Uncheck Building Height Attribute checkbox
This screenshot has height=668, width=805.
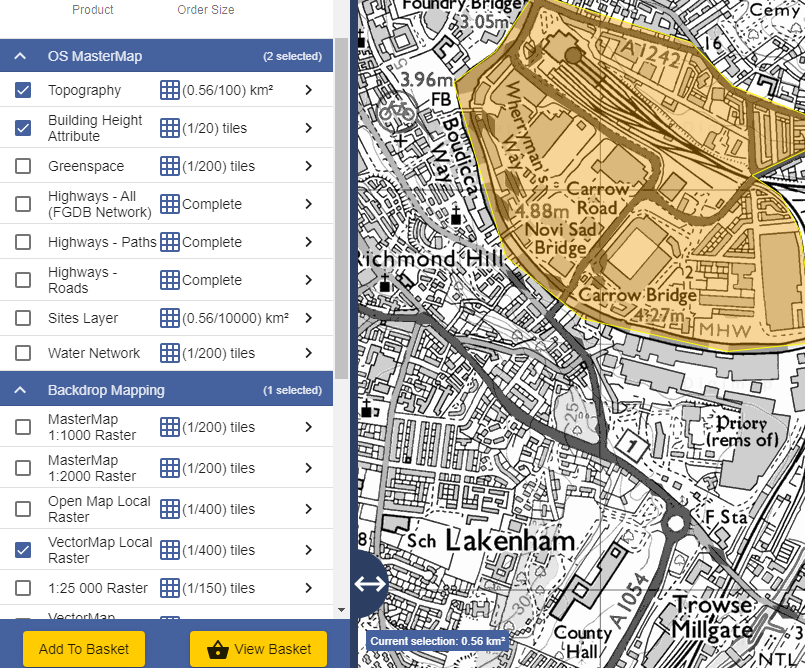point(23,128)
